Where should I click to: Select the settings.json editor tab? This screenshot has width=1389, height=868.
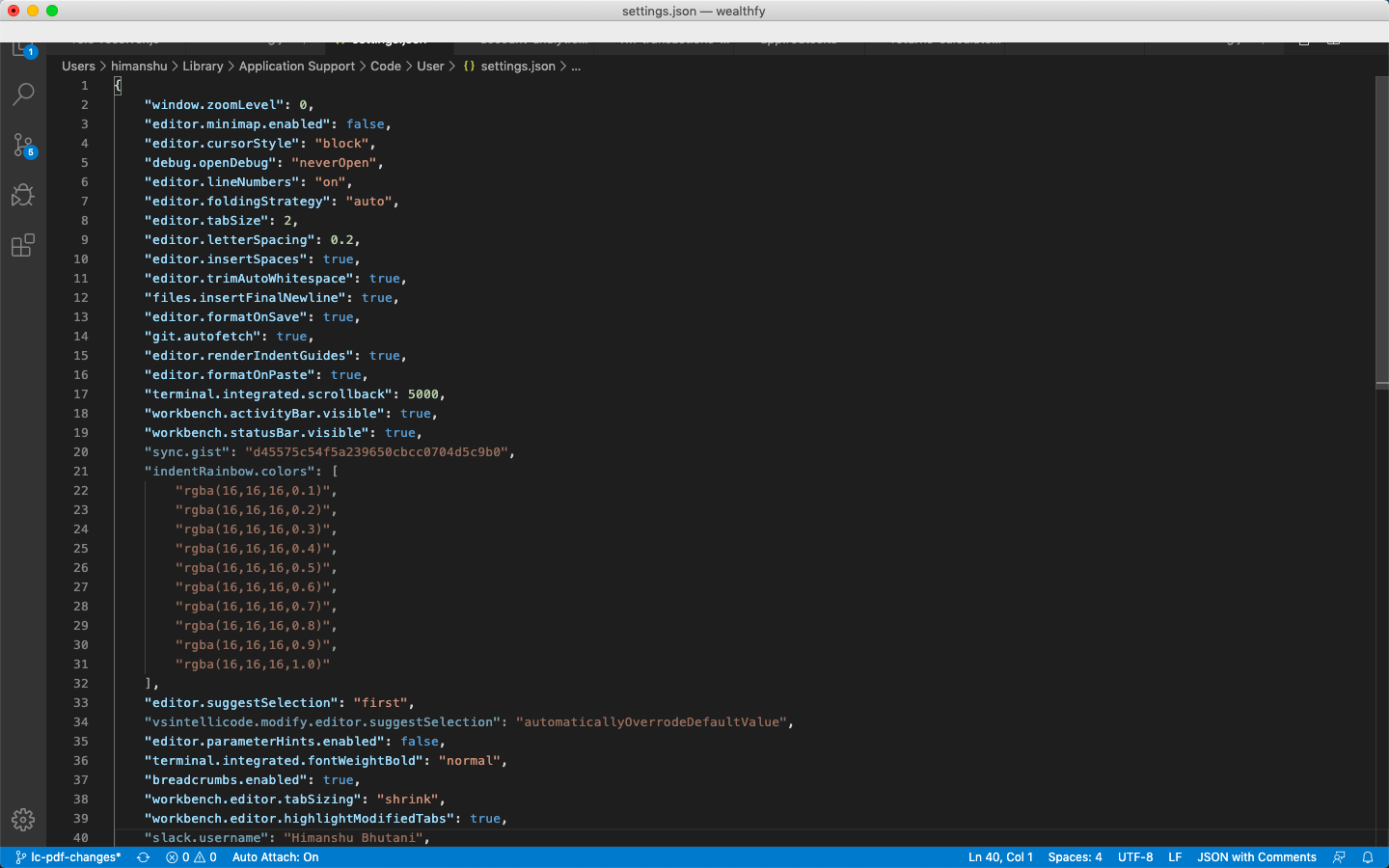[386, 41]
